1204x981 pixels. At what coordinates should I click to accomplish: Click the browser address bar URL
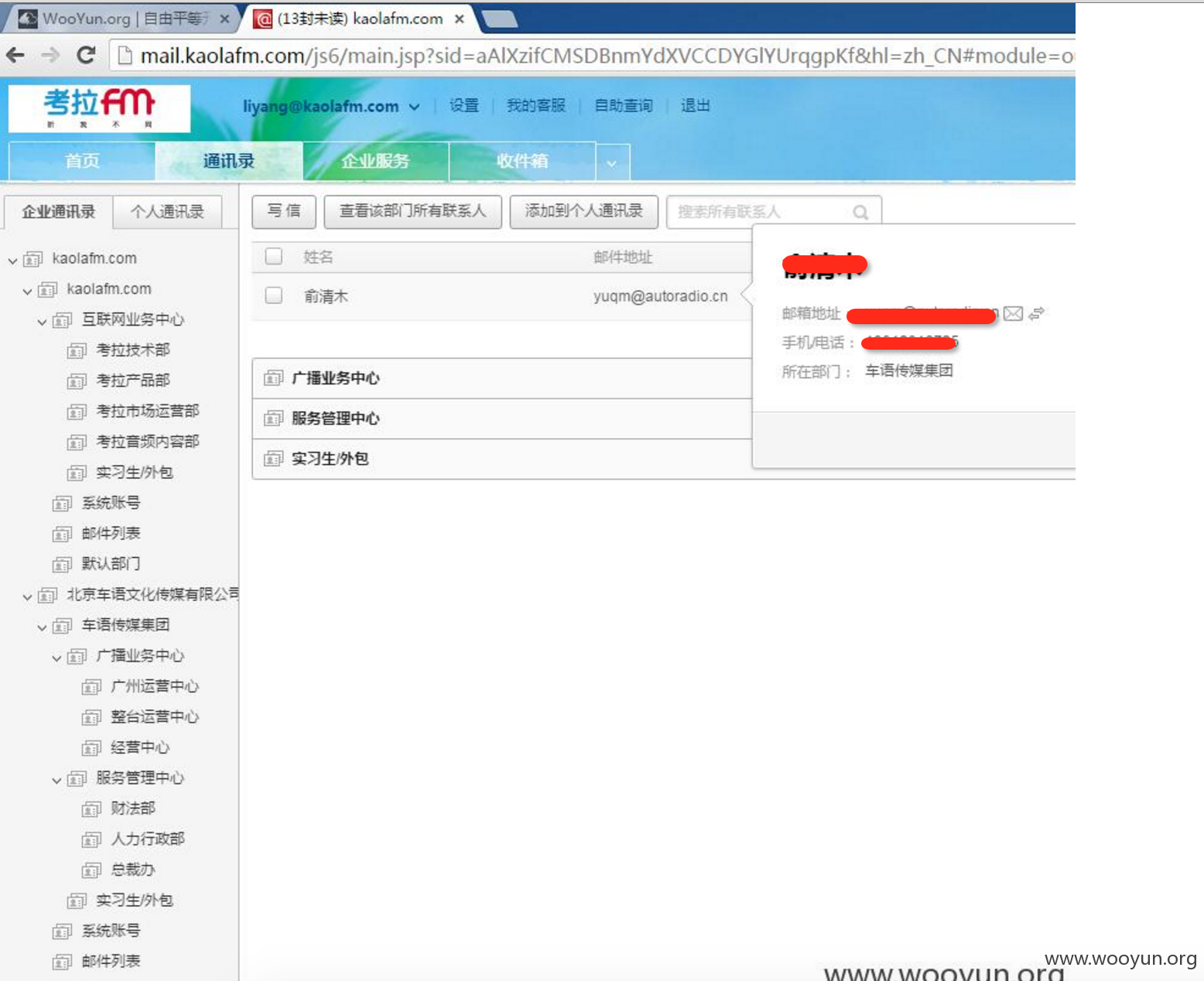(x=607, y=56)
